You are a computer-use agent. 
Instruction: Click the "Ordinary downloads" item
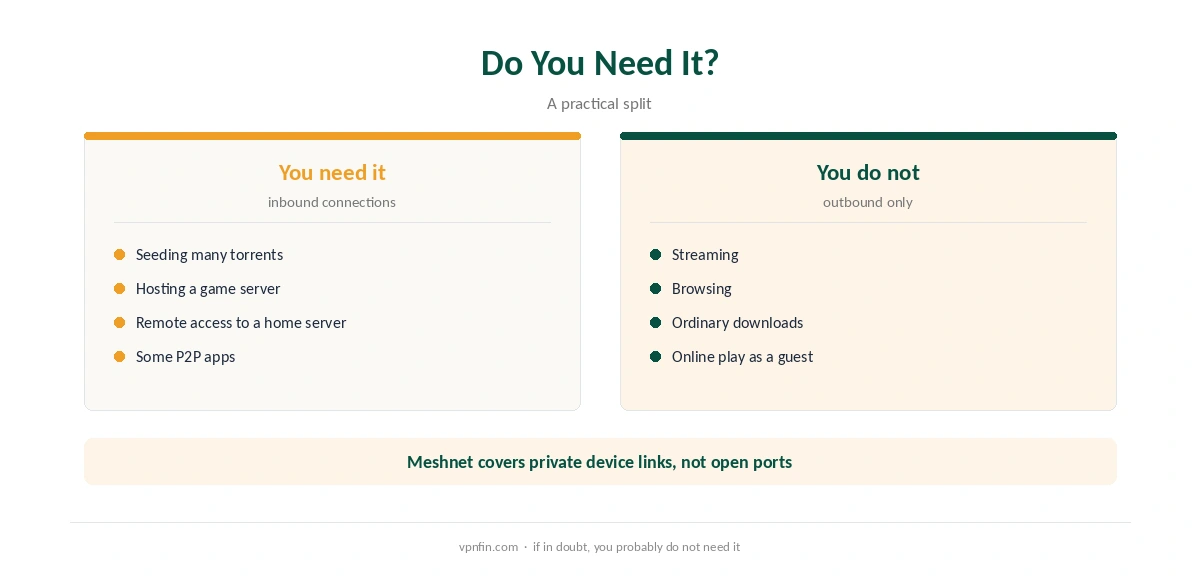pos(738,323)
